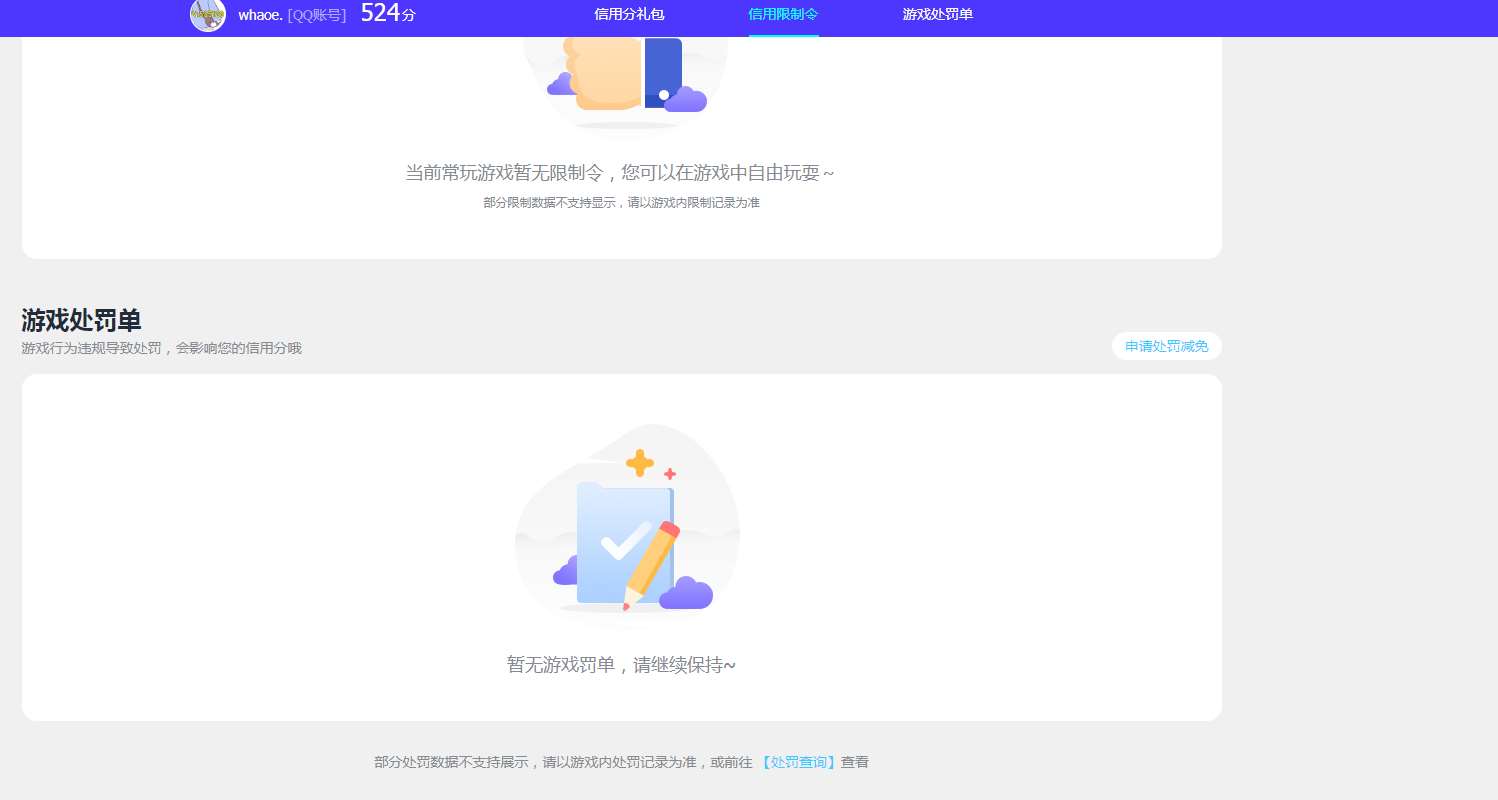This screenshot has width=1498, height=800.
Task: Click the 申请处罚减免 button
Action: (1166, 346)
